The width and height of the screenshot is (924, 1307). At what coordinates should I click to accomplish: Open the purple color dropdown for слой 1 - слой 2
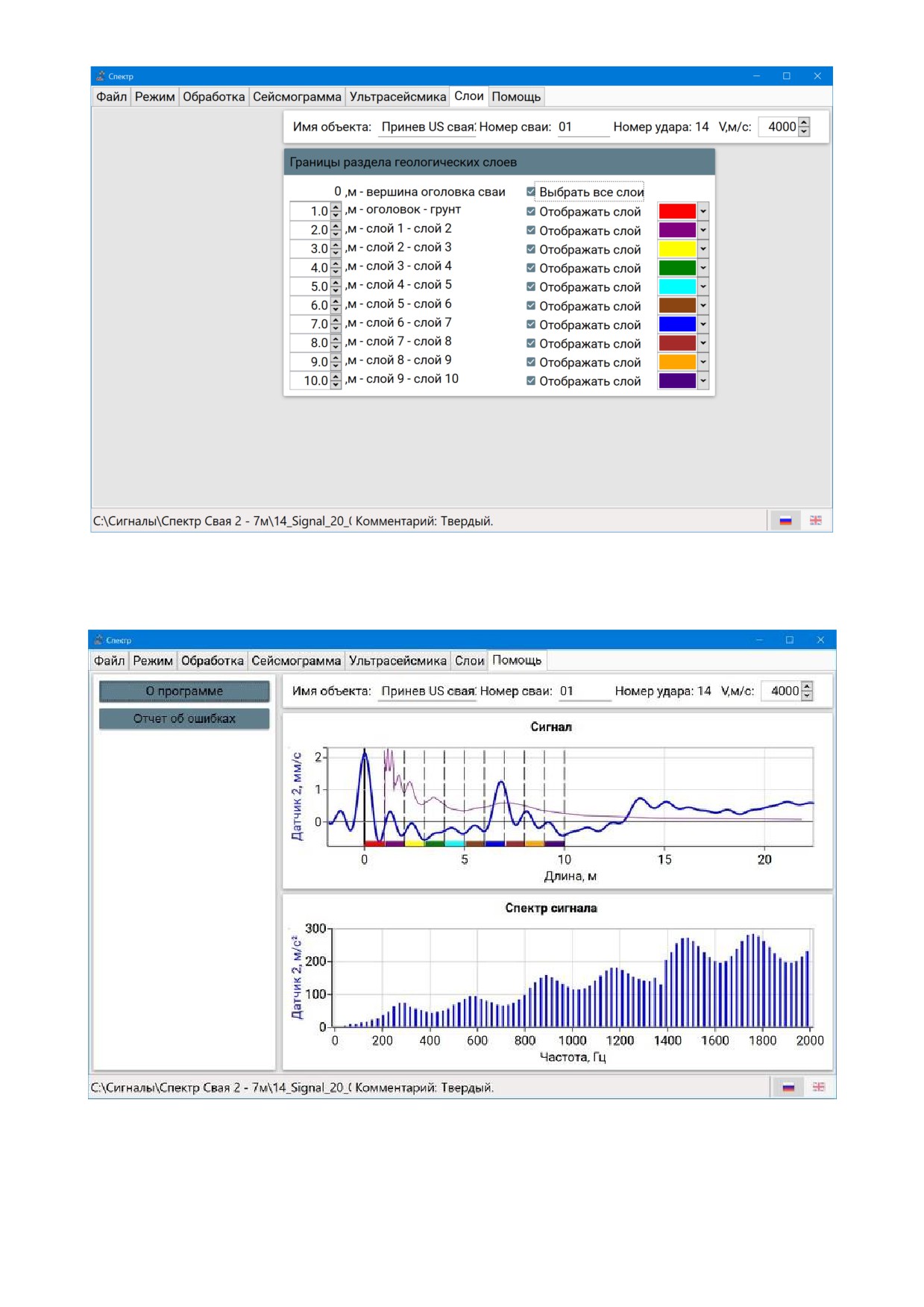click(703, 230)
